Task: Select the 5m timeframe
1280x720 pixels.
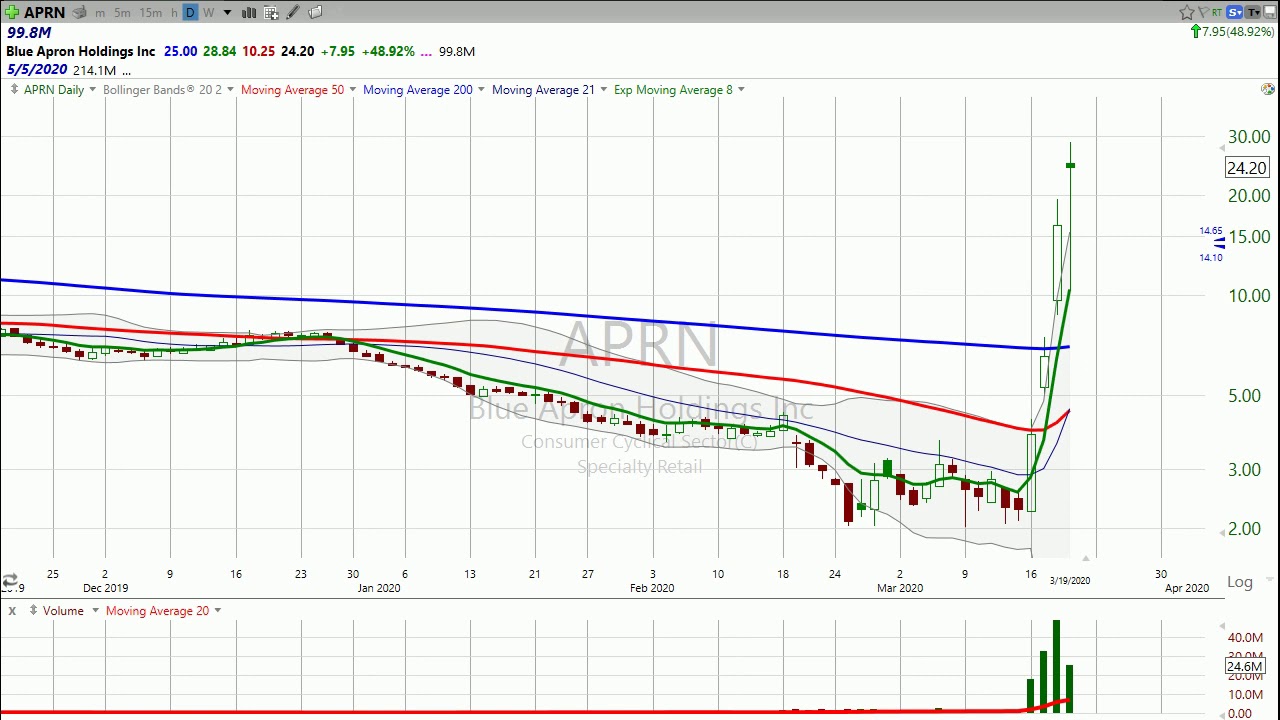Action: [122, 13]
